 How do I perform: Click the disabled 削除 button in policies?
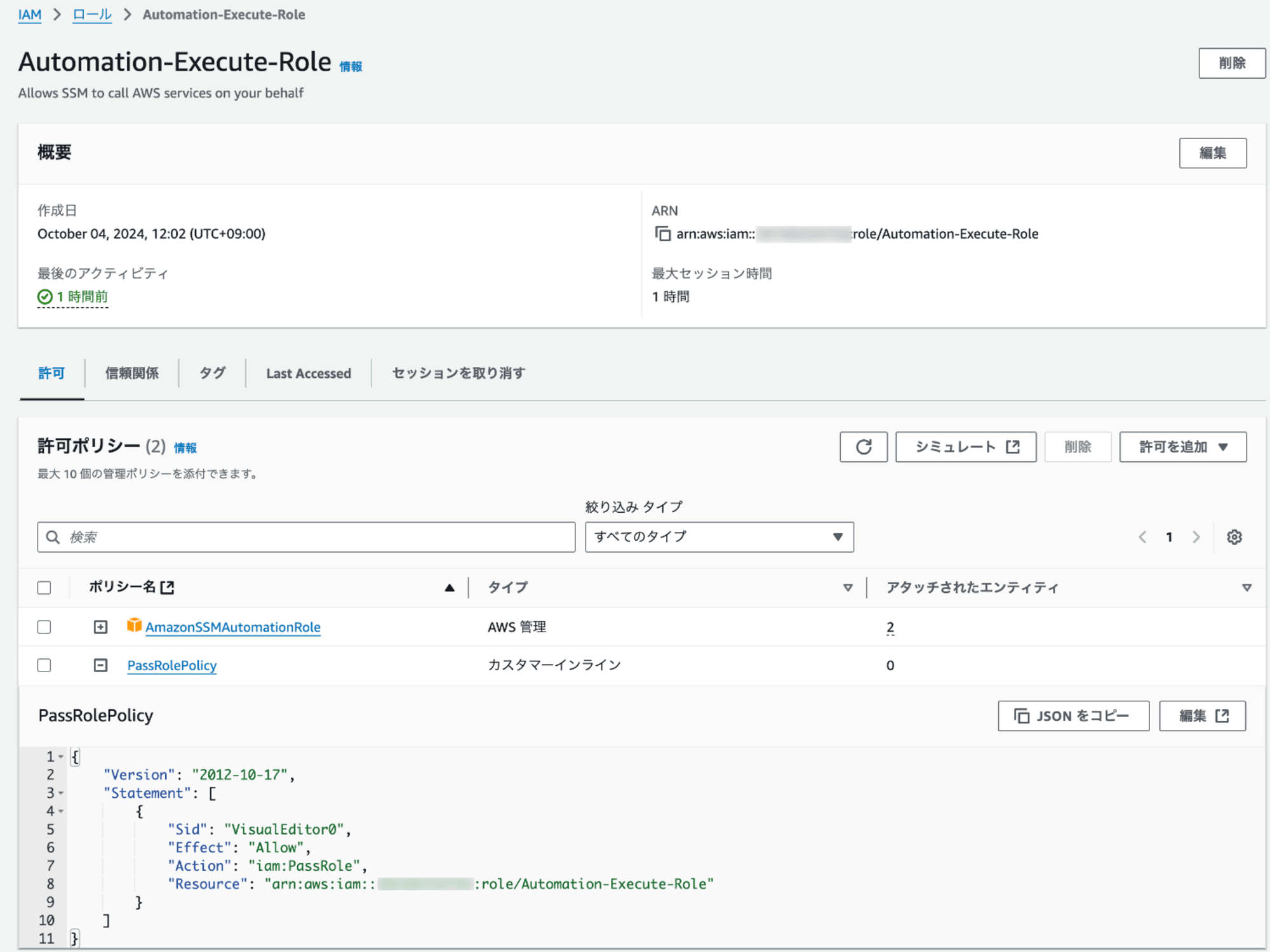pyautogui.click(x=1078, y=447)
